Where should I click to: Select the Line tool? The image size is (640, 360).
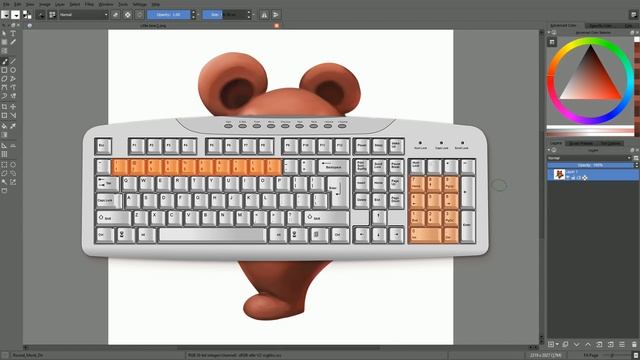pos(13,61)
